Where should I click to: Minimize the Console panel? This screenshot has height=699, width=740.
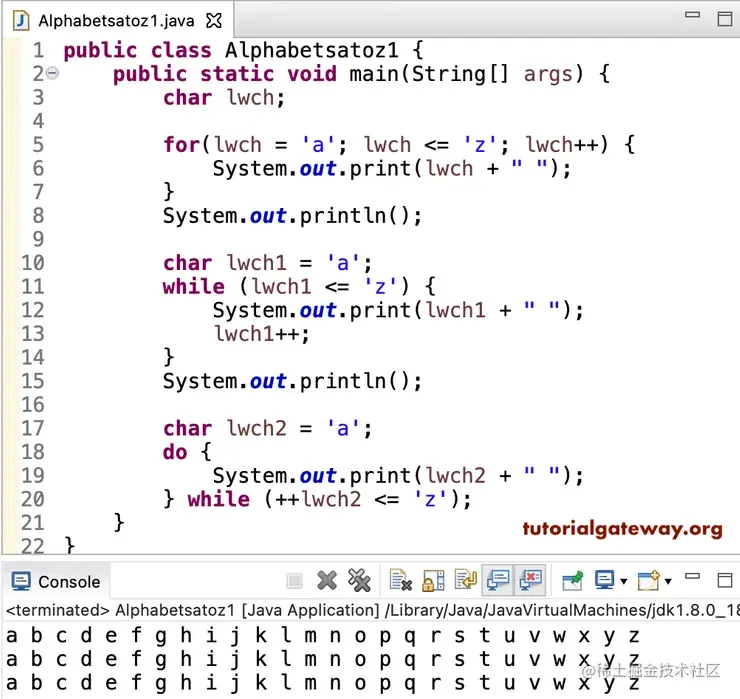pos(692,576)
